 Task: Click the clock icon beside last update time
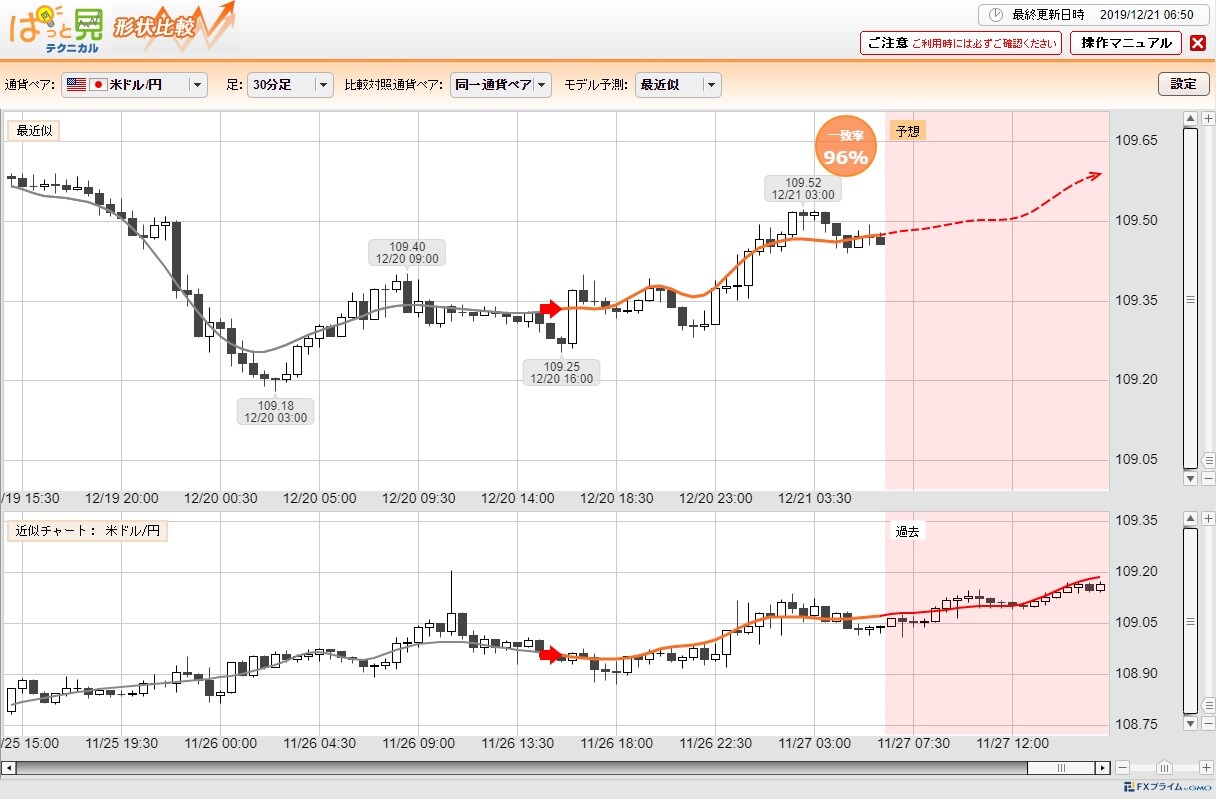click(995, 15)
